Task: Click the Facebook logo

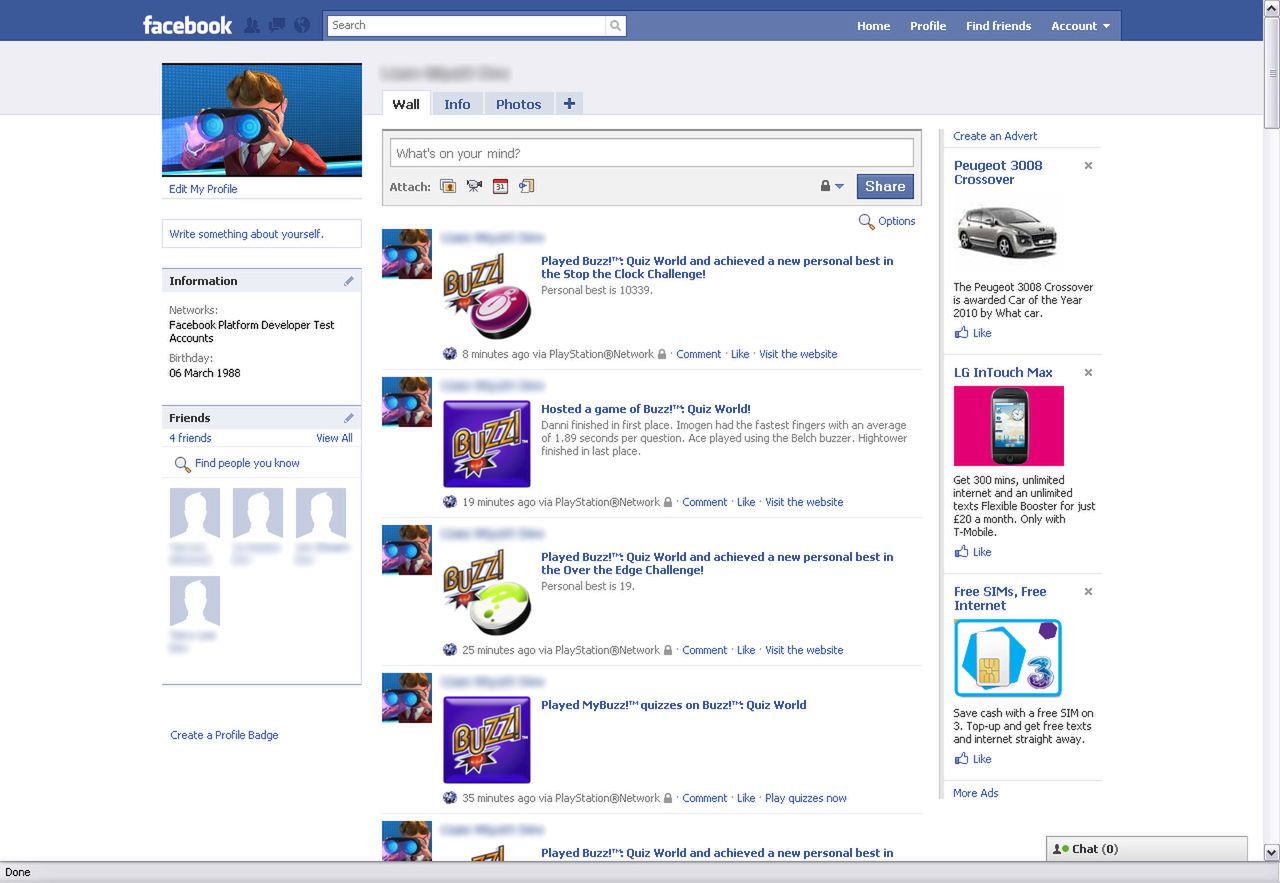Action: tap(187, 25)
